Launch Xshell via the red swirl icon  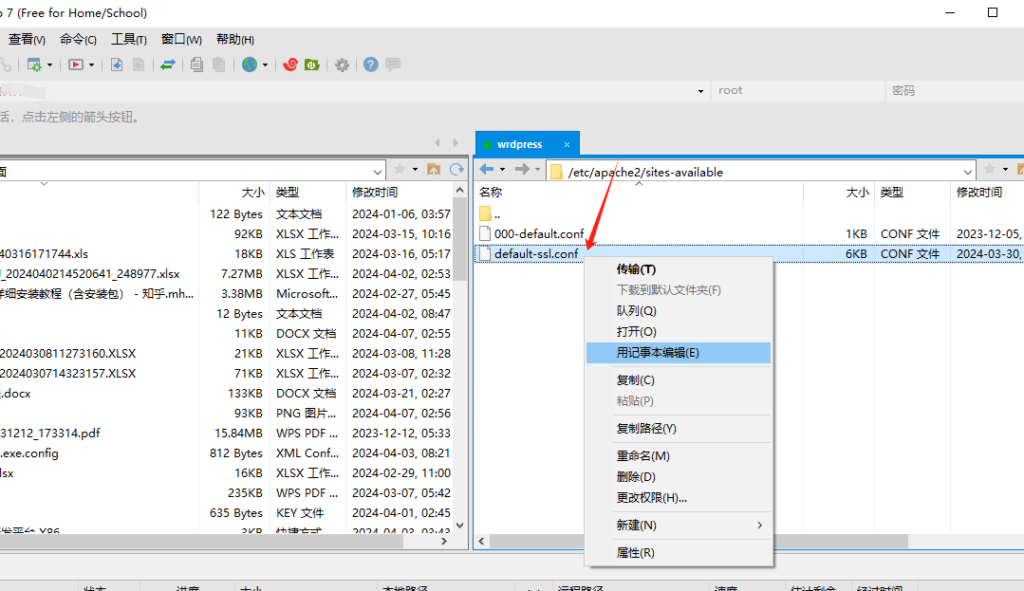pos(290,65)
